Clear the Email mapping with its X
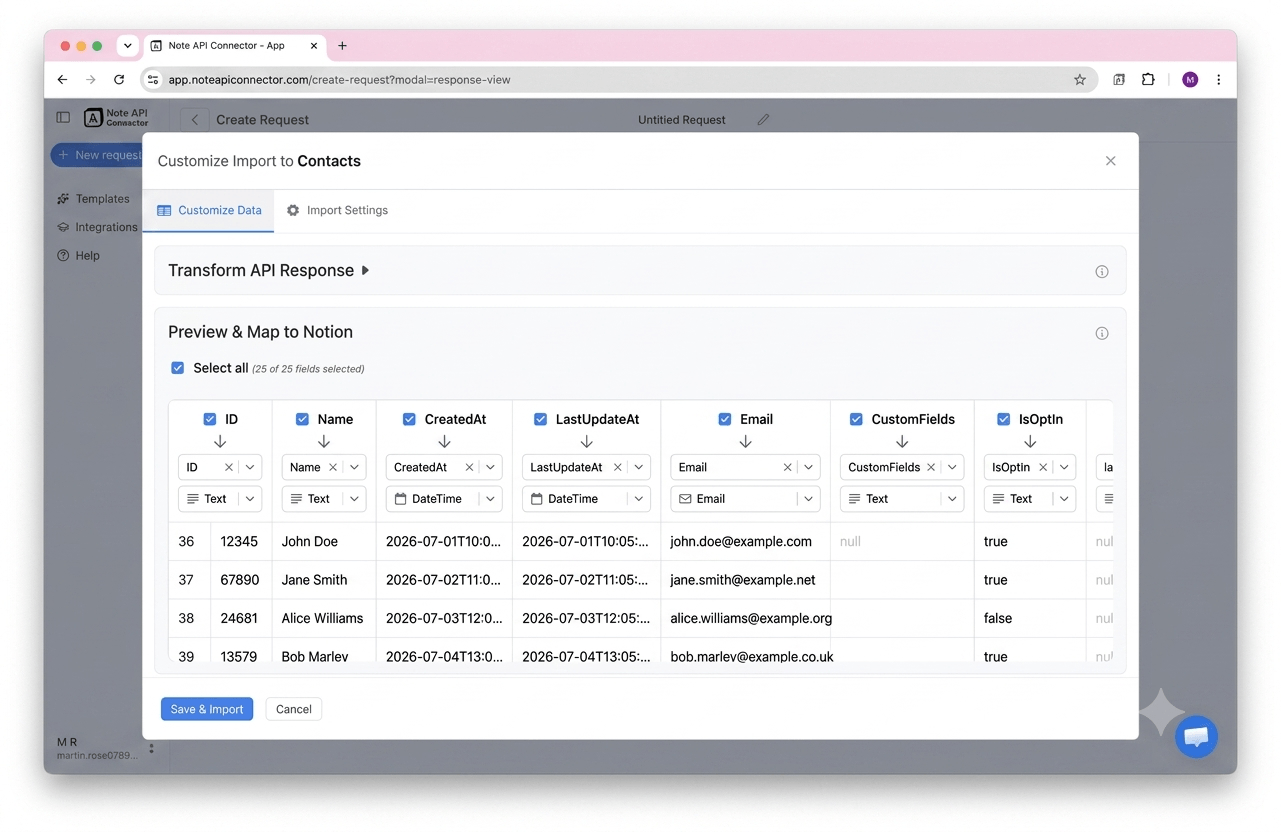 pyautogui.click(x=787, y=467)
